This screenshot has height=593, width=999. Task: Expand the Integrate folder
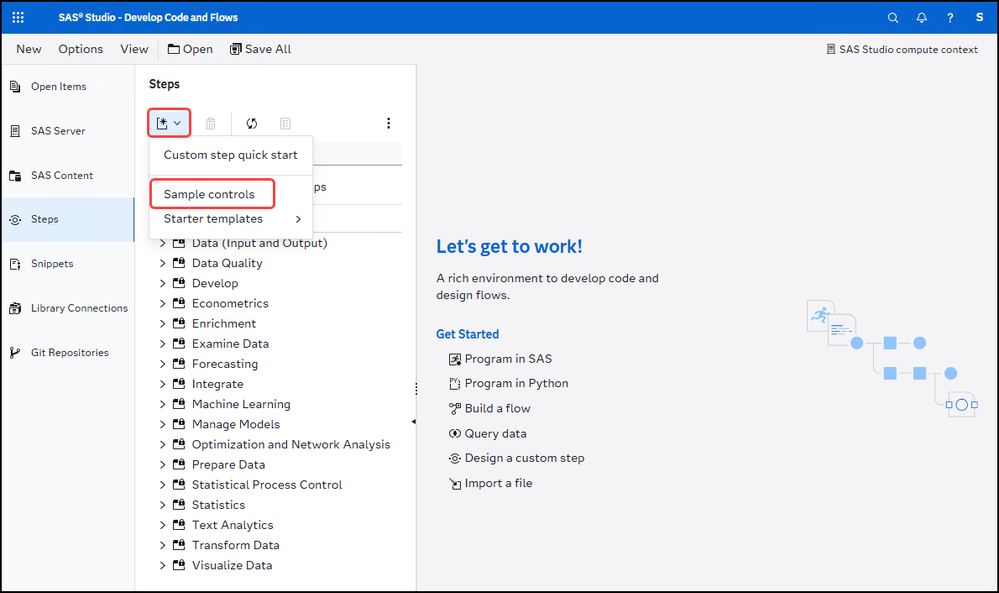click(x=162, y=384)
